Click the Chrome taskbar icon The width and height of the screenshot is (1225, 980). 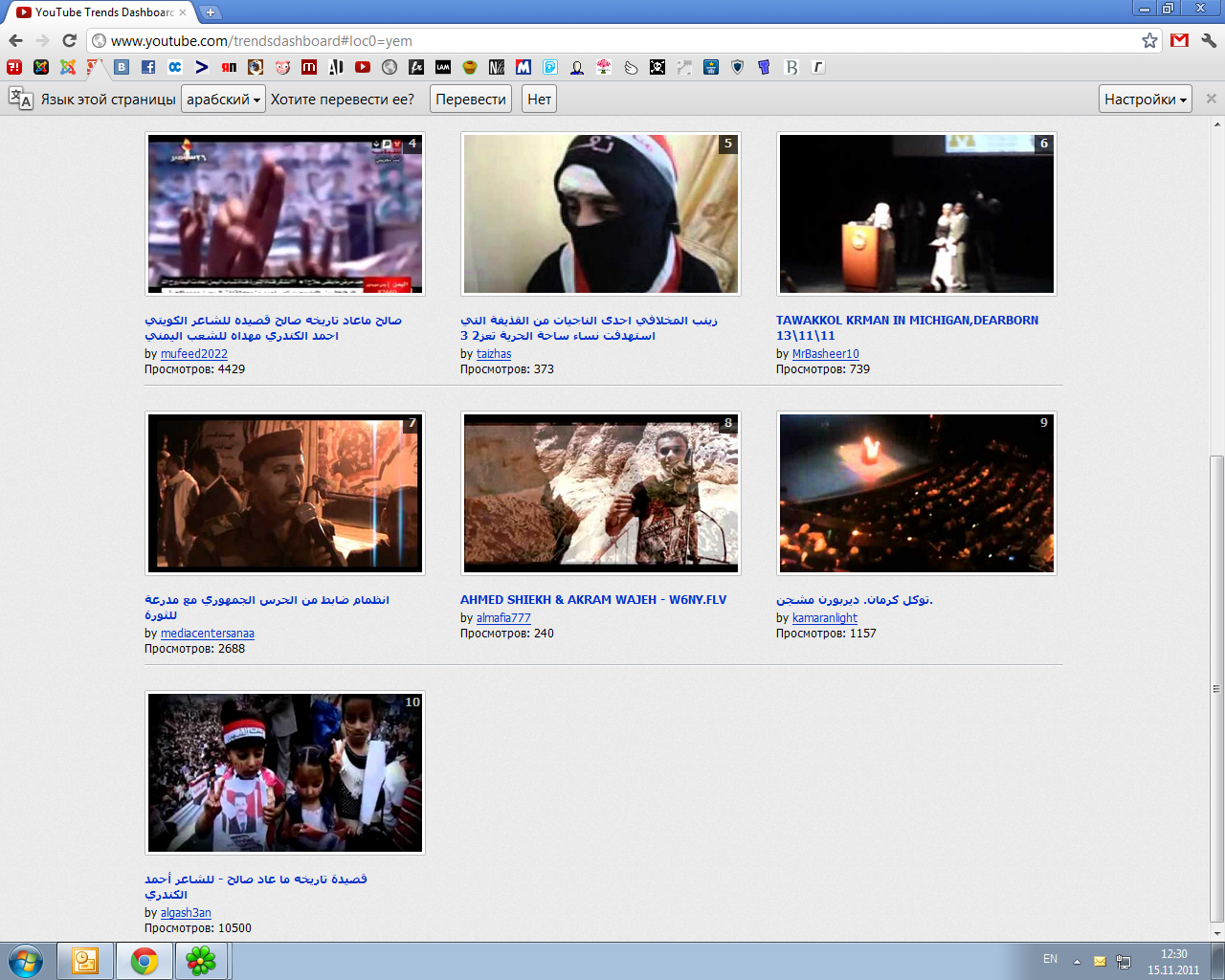pos(145,961)
